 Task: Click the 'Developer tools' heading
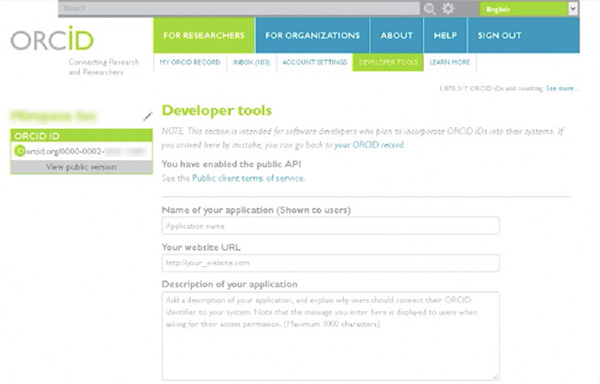[x=217, y=111]
